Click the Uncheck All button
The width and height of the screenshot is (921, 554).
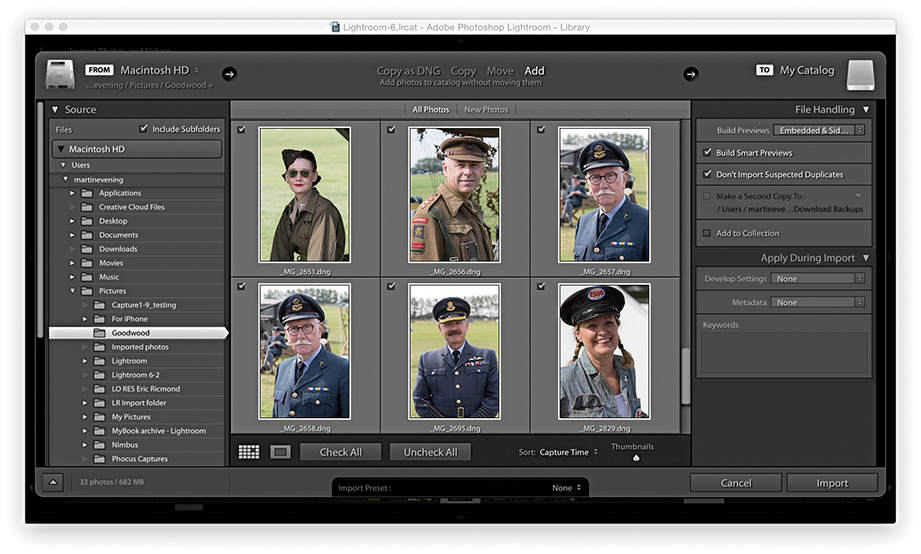(x=430, y=452)
